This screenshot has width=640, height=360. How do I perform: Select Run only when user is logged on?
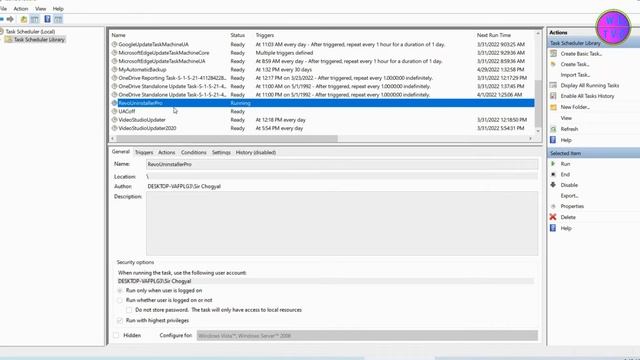coord(120,291)
